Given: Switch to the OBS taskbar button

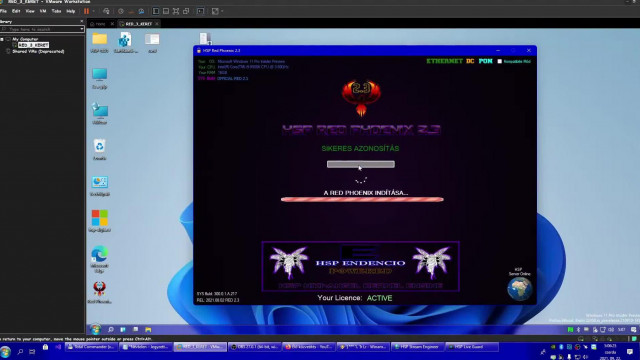Looking at the screenshot, I should point(255,347).
